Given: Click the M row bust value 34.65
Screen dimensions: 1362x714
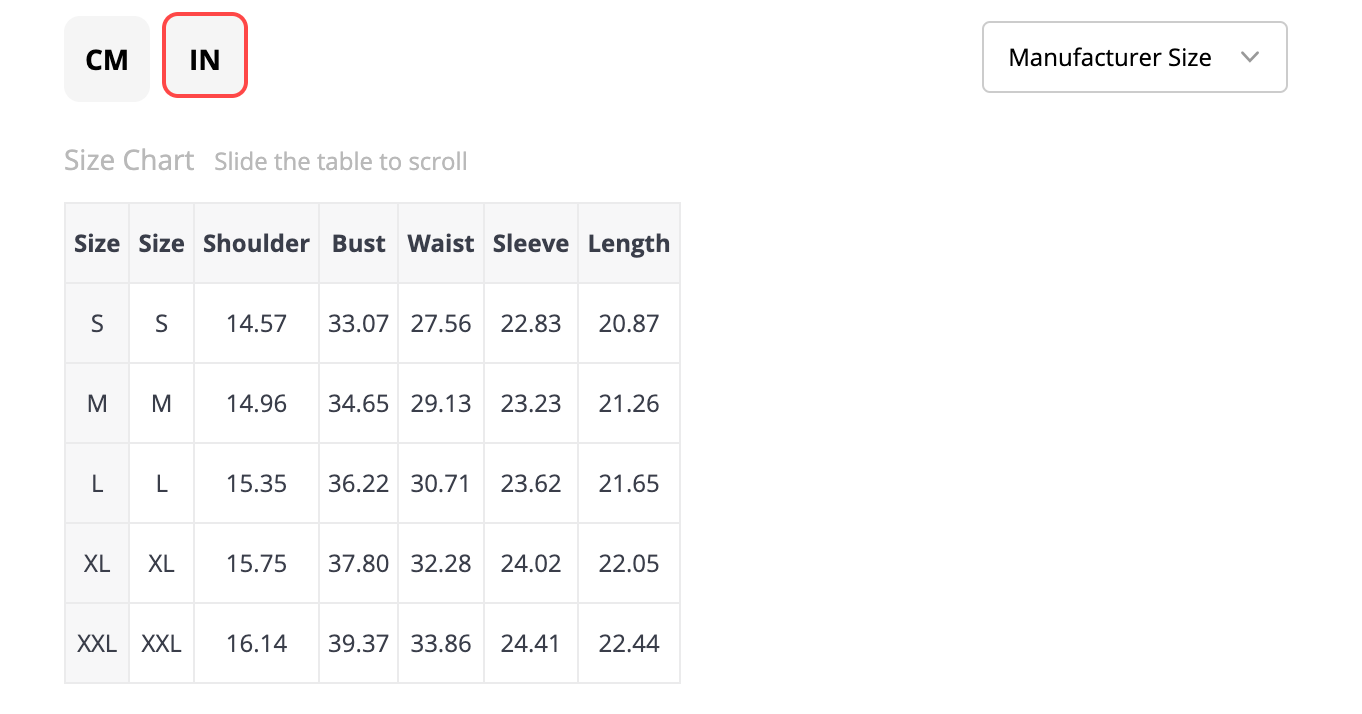Looking at the screenshot, I should 358,403.
